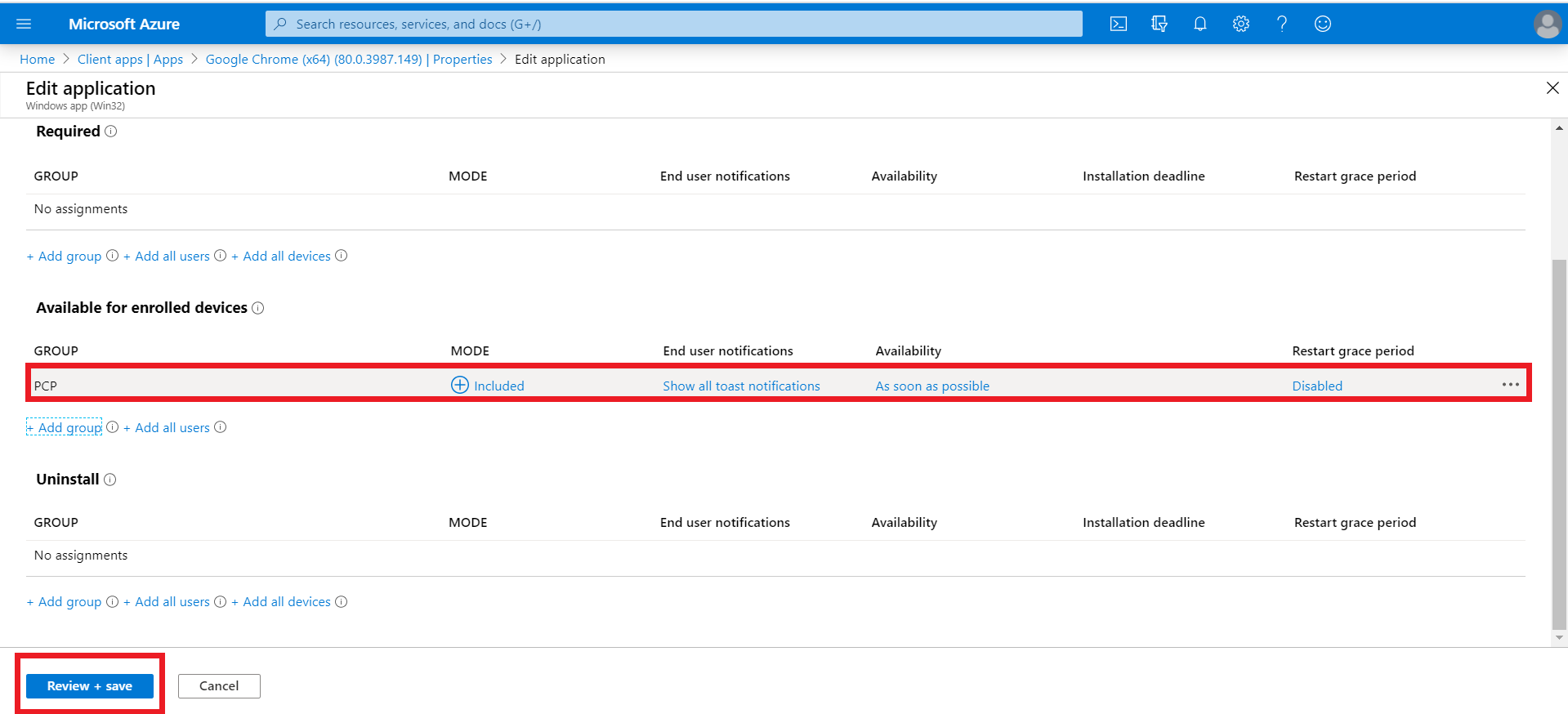Click info icon after Add all devices under Uninstall
This screenshot has height=714, width=1568.
[342, 602]
